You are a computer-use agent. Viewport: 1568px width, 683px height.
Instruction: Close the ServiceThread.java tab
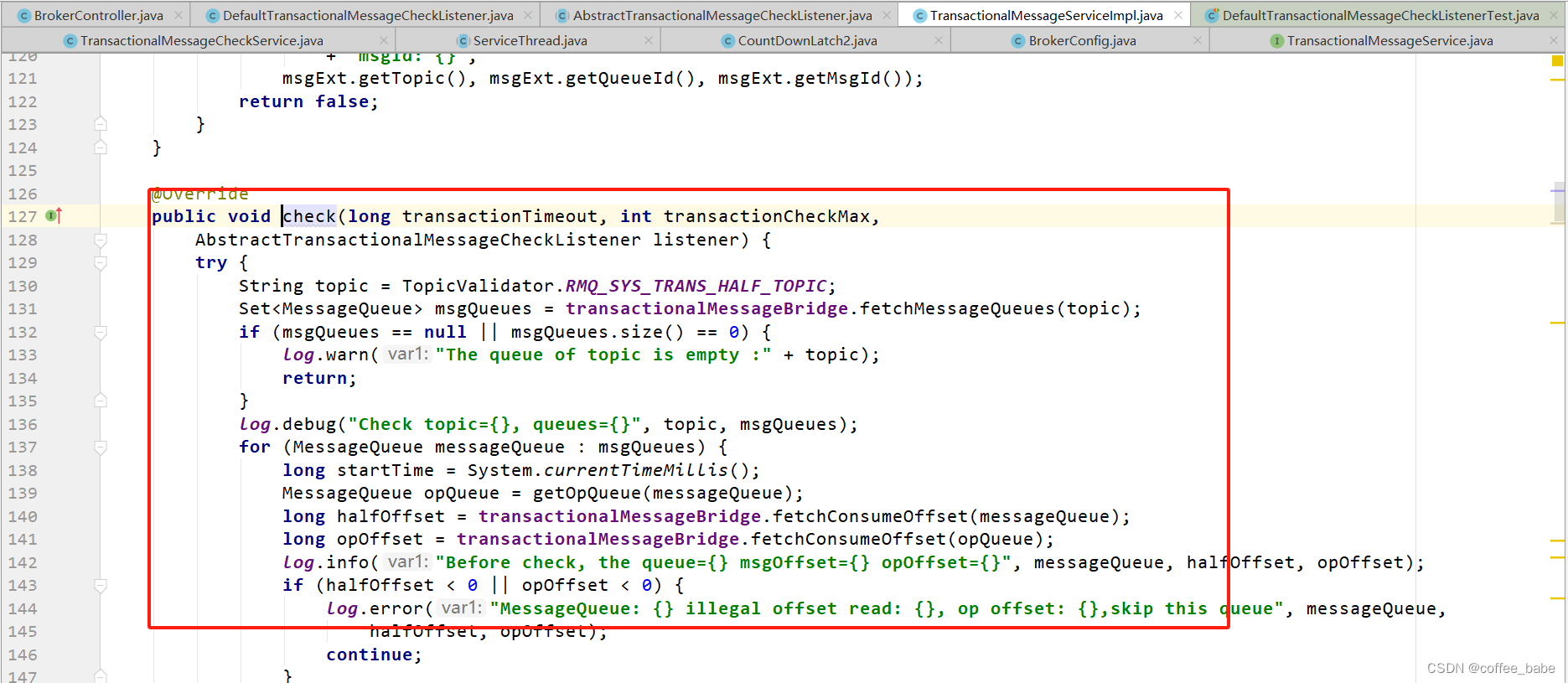649,40
